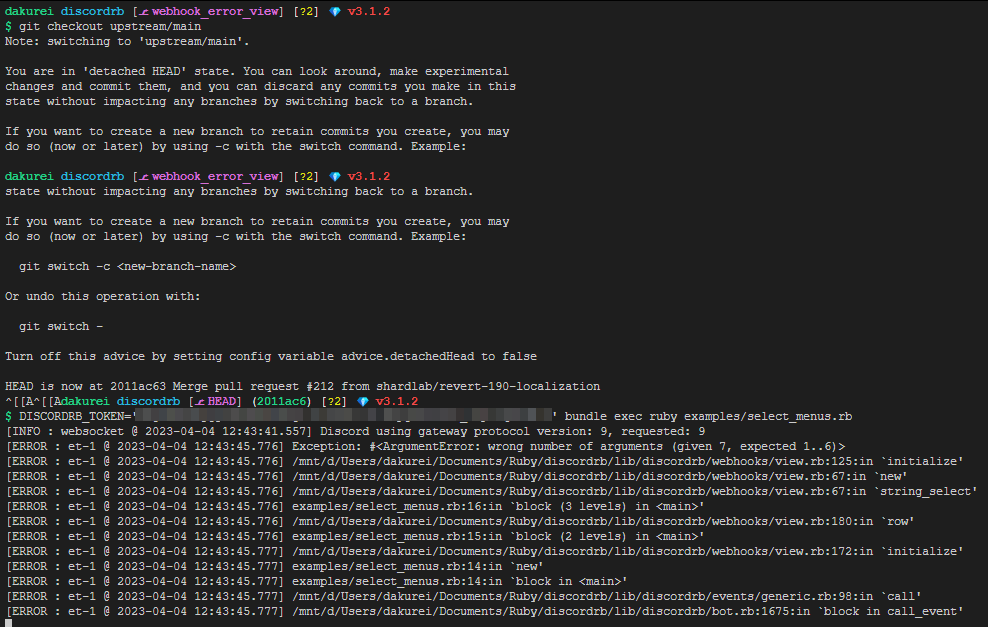Click the v3.1.2 ruby version indicator
Viewport: 988px width, 627px height.
(x=370, y=11)
